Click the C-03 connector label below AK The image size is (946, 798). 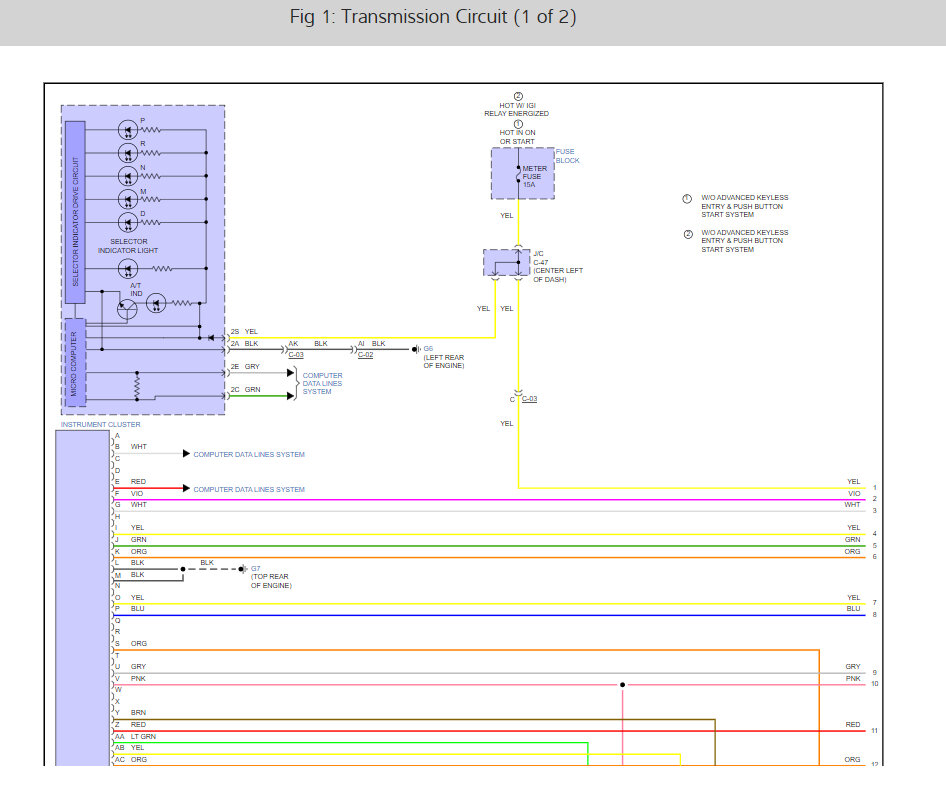point(295,355)
